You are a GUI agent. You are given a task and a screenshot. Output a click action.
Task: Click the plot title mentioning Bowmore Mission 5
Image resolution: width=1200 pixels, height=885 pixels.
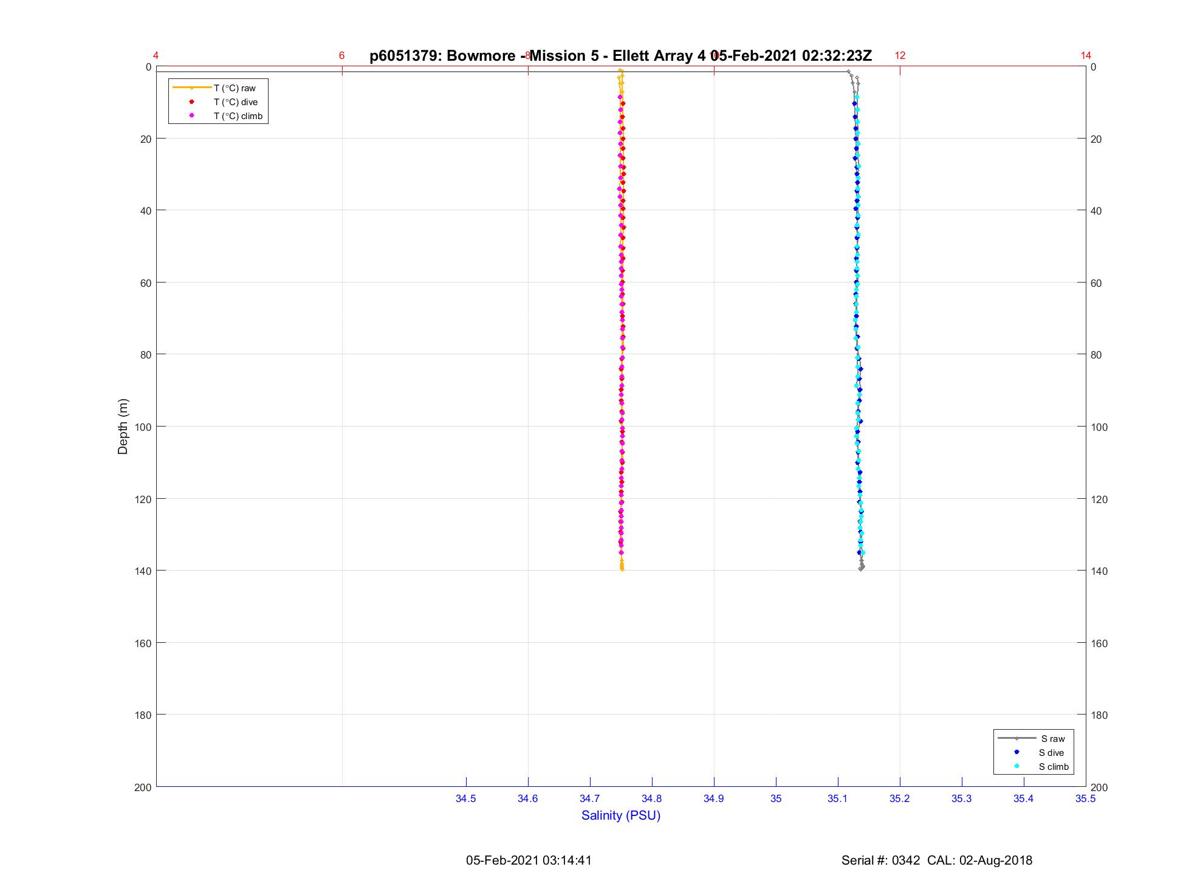coord(621,56)
